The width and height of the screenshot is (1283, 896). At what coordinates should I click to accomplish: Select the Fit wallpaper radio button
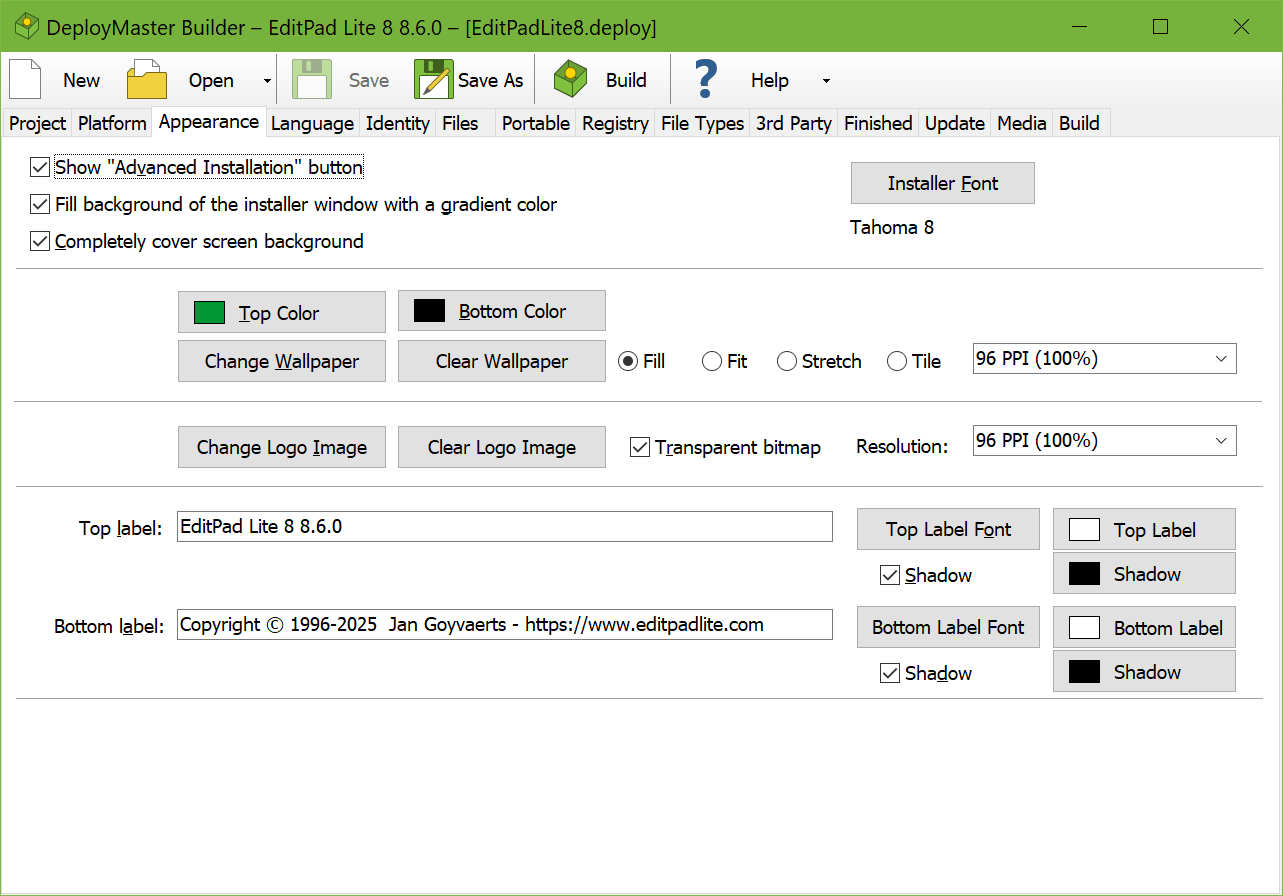tap(712, 361)
